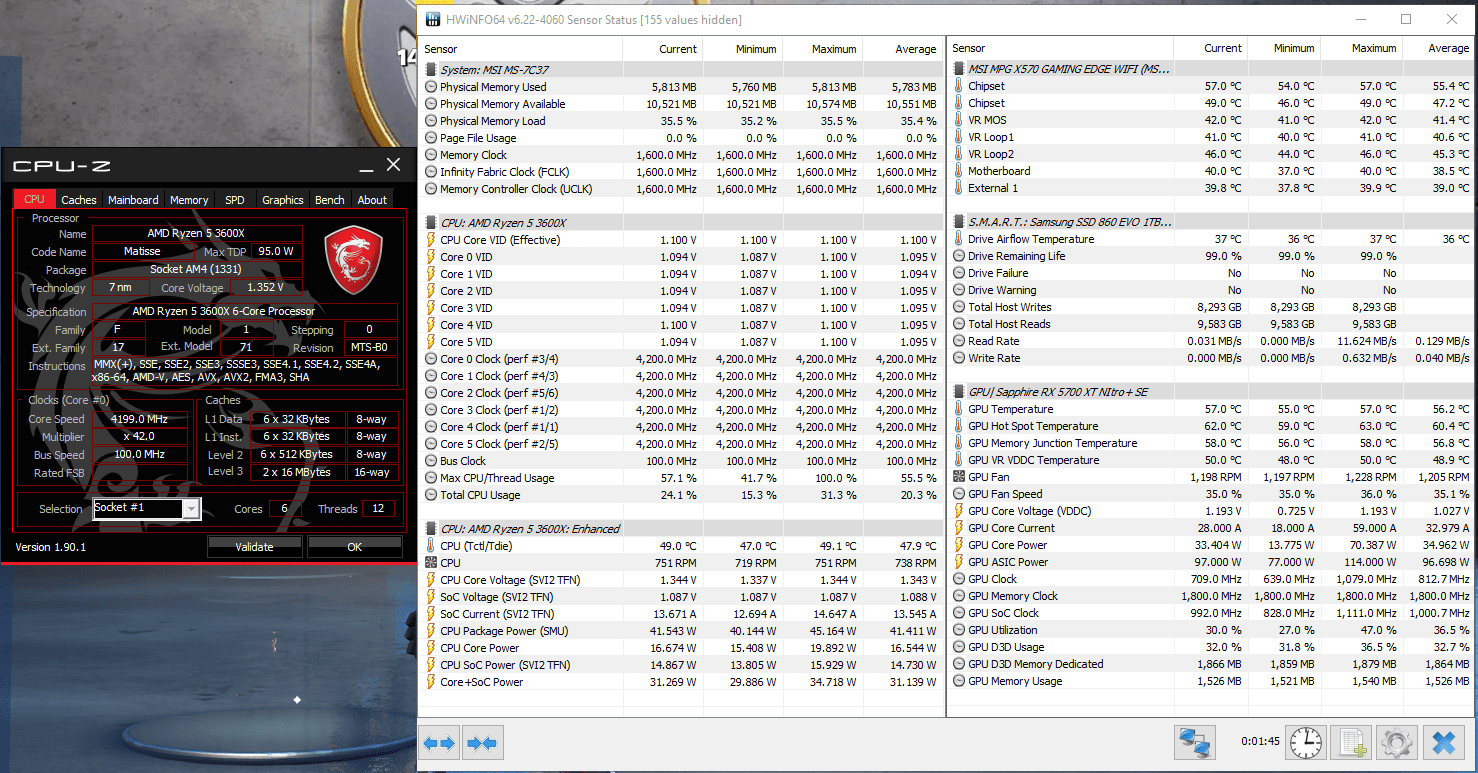This screenshot has width=1478, height=773.
Task: Click the OK button in CPU-Z
Action: (x=355, y=547)
